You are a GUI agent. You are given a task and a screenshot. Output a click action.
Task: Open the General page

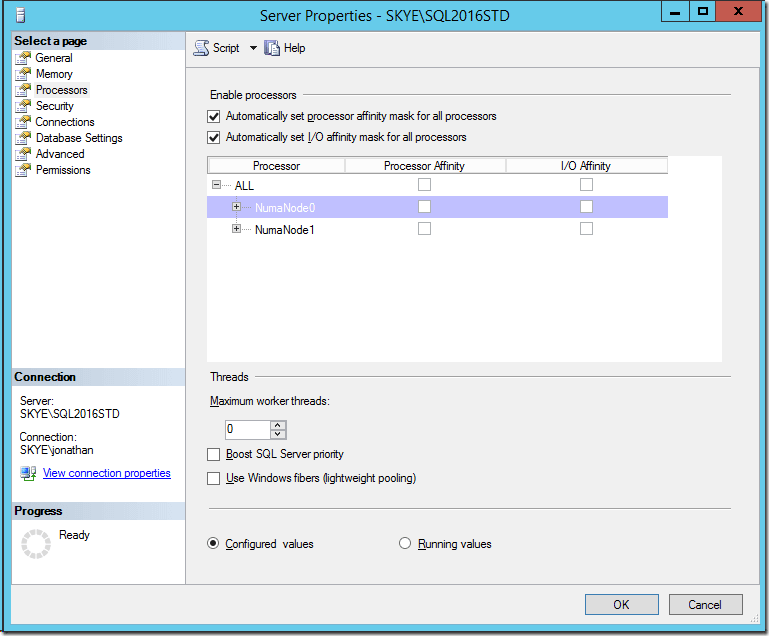pos(54,58)
